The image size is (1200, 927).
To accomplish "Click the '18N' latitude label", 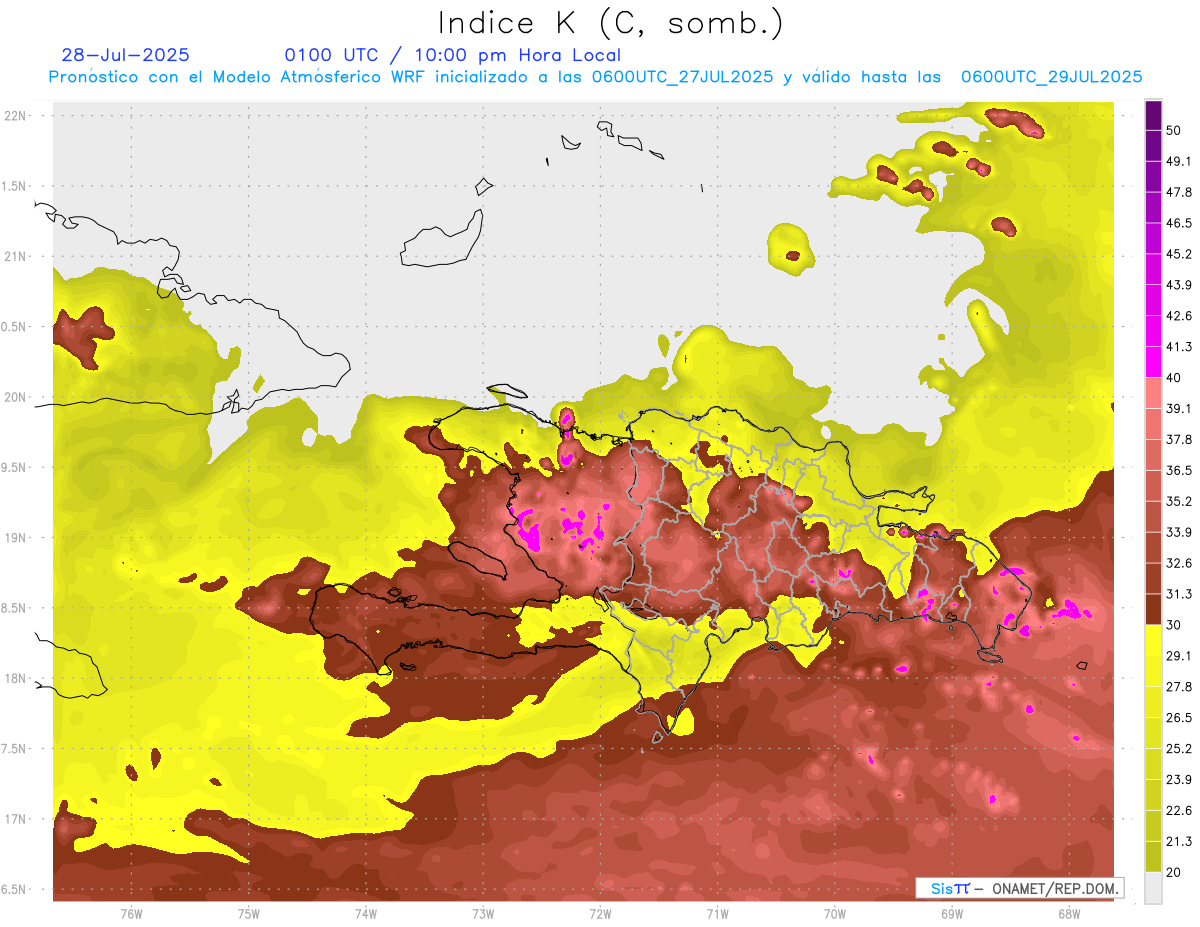I will coord(17,679).
